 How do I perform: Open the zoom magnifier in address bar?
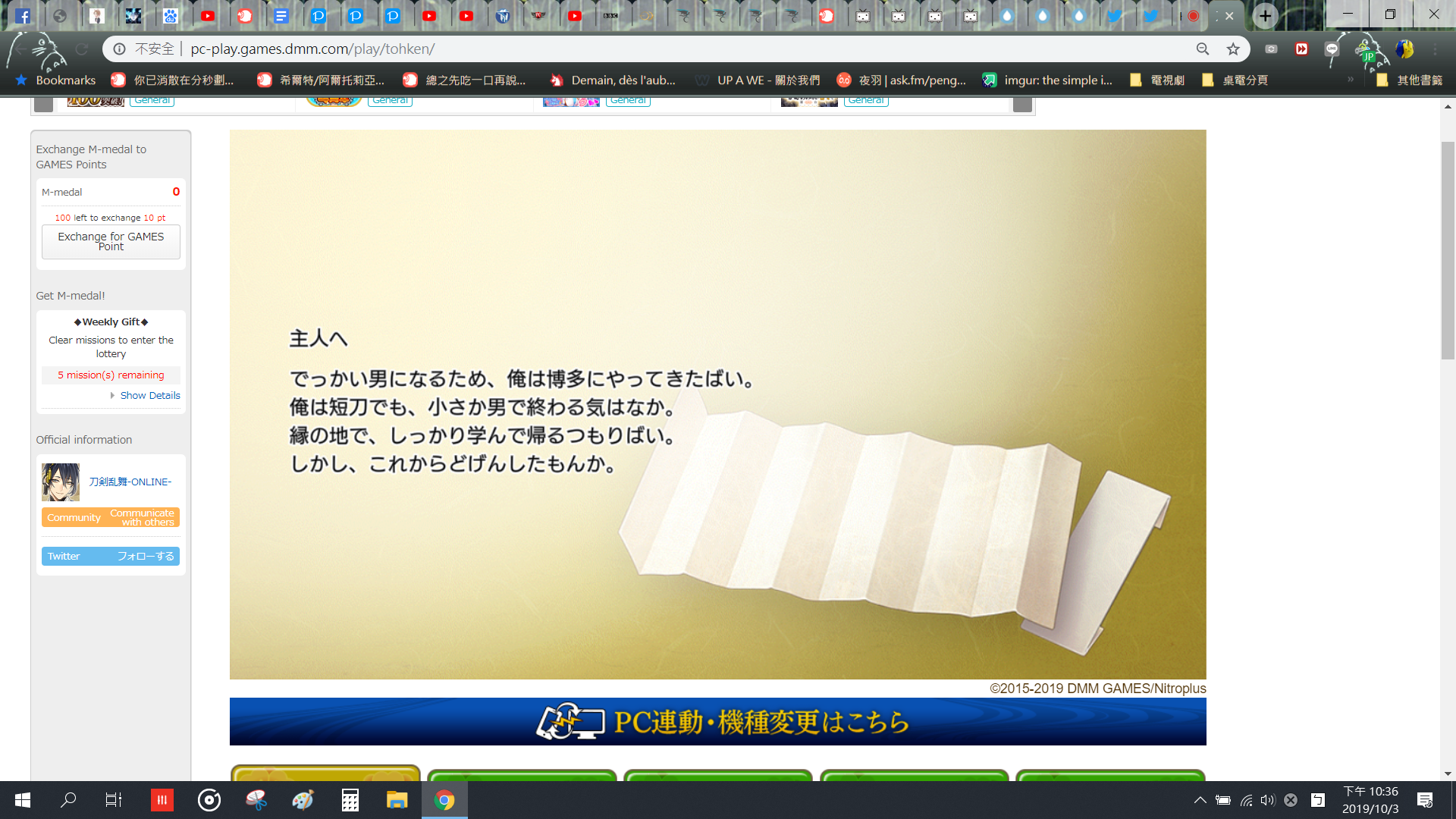1203,49
